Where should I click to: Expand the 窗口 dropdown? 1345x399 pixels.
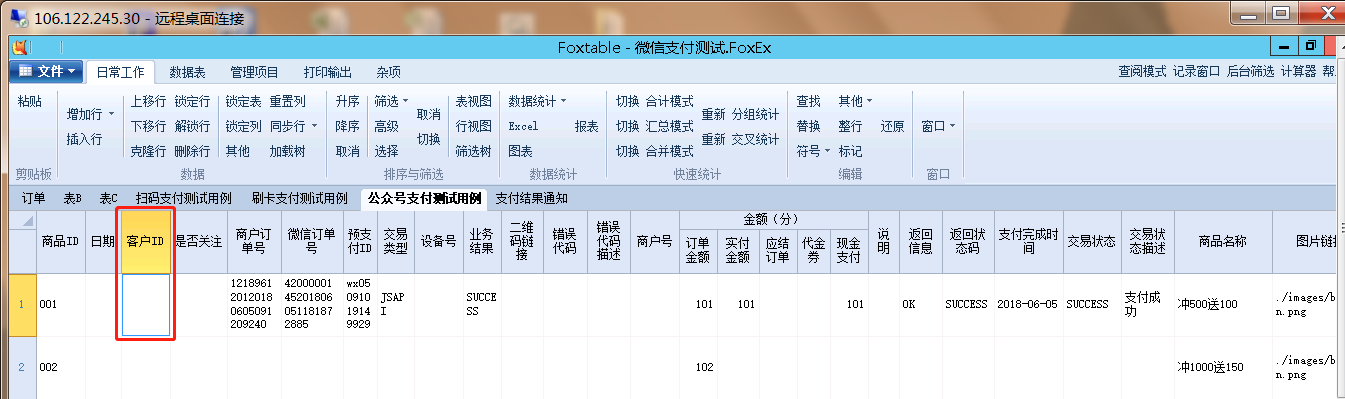click(x=938, y=126)
